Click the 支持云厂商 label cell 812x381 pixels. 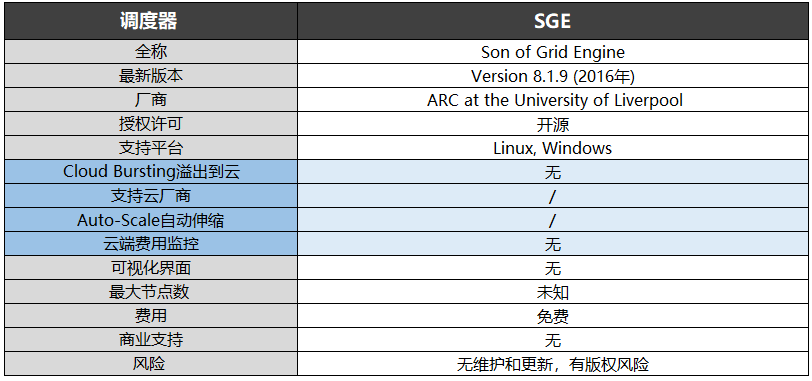tap(151, 196)
